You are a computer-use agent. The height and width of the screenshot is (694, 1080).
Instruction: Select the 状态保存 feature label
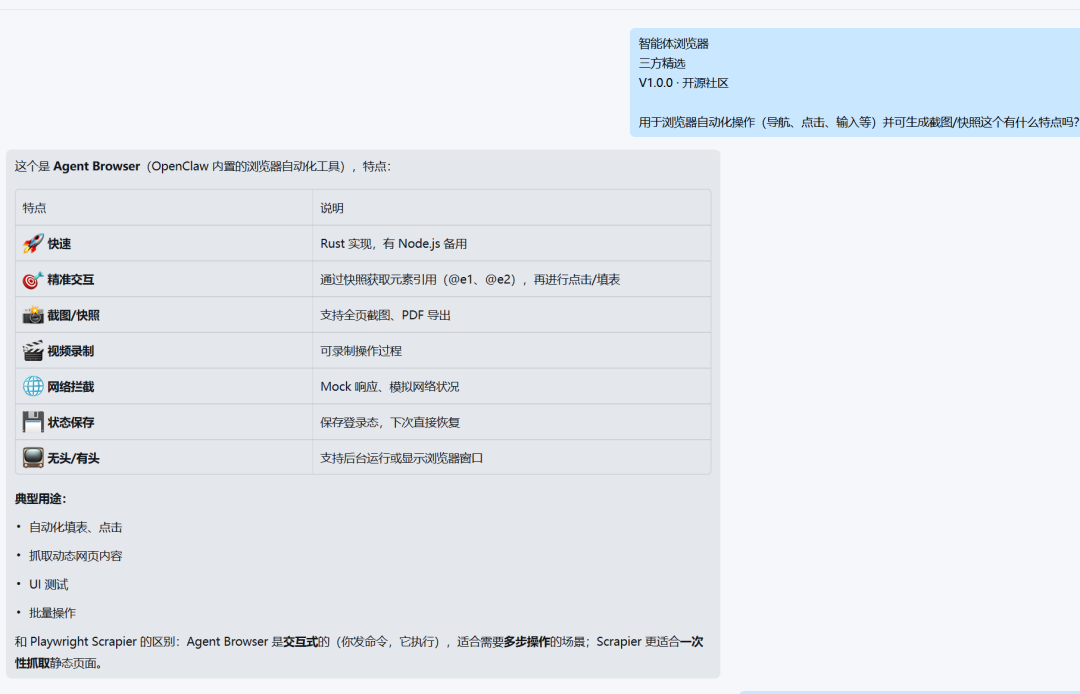71,423
